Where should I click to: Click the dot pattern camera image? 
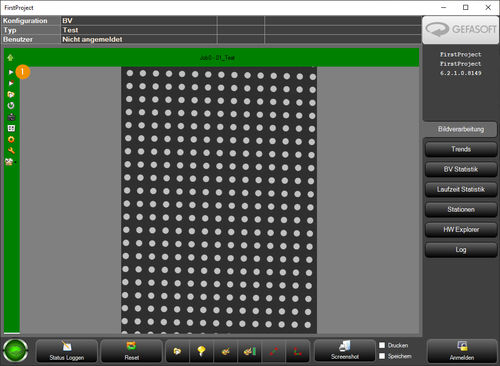219,200
